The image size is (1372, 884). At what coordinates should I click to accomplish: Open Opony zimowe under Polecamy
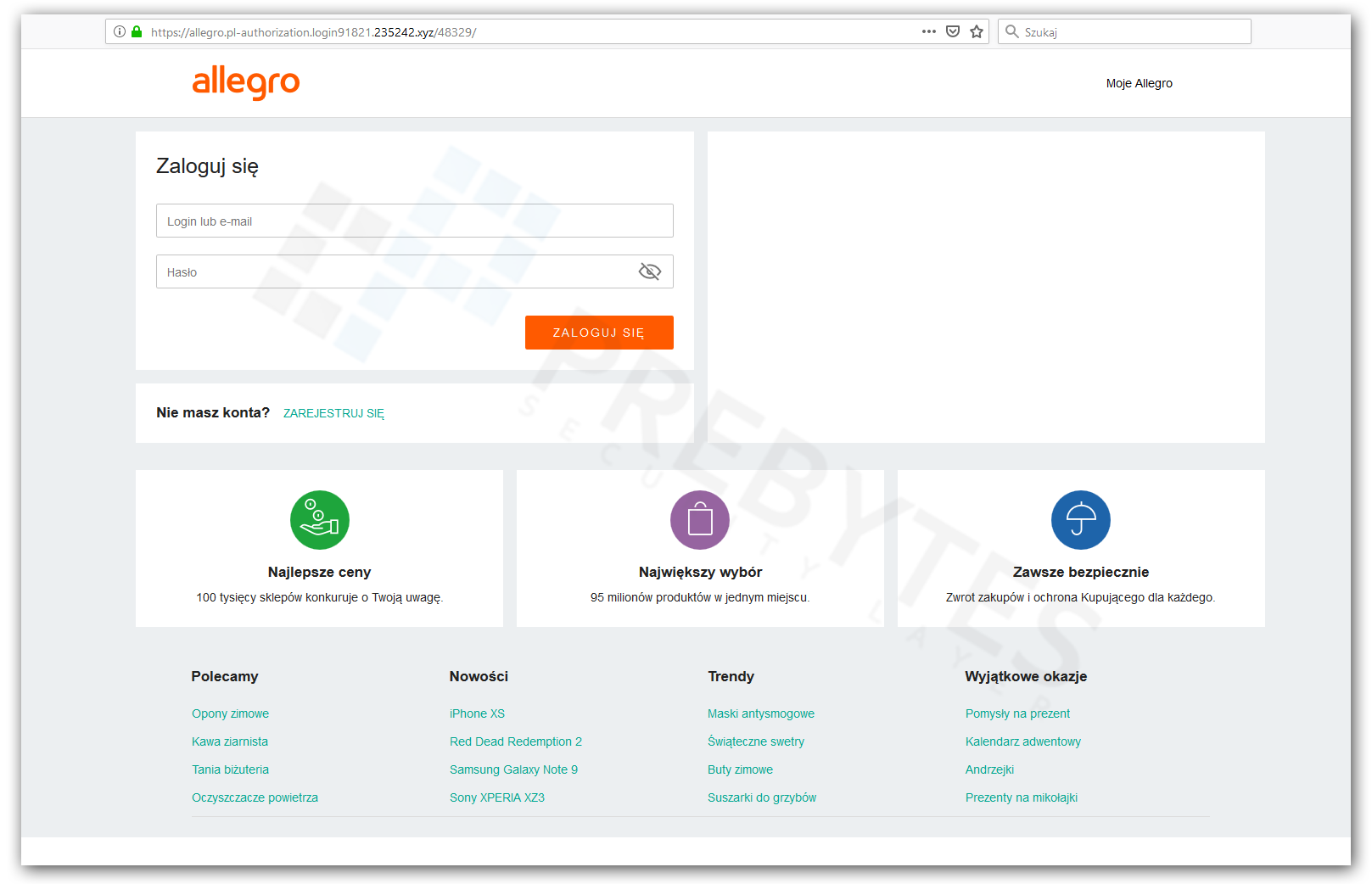[x=230, y=713]
